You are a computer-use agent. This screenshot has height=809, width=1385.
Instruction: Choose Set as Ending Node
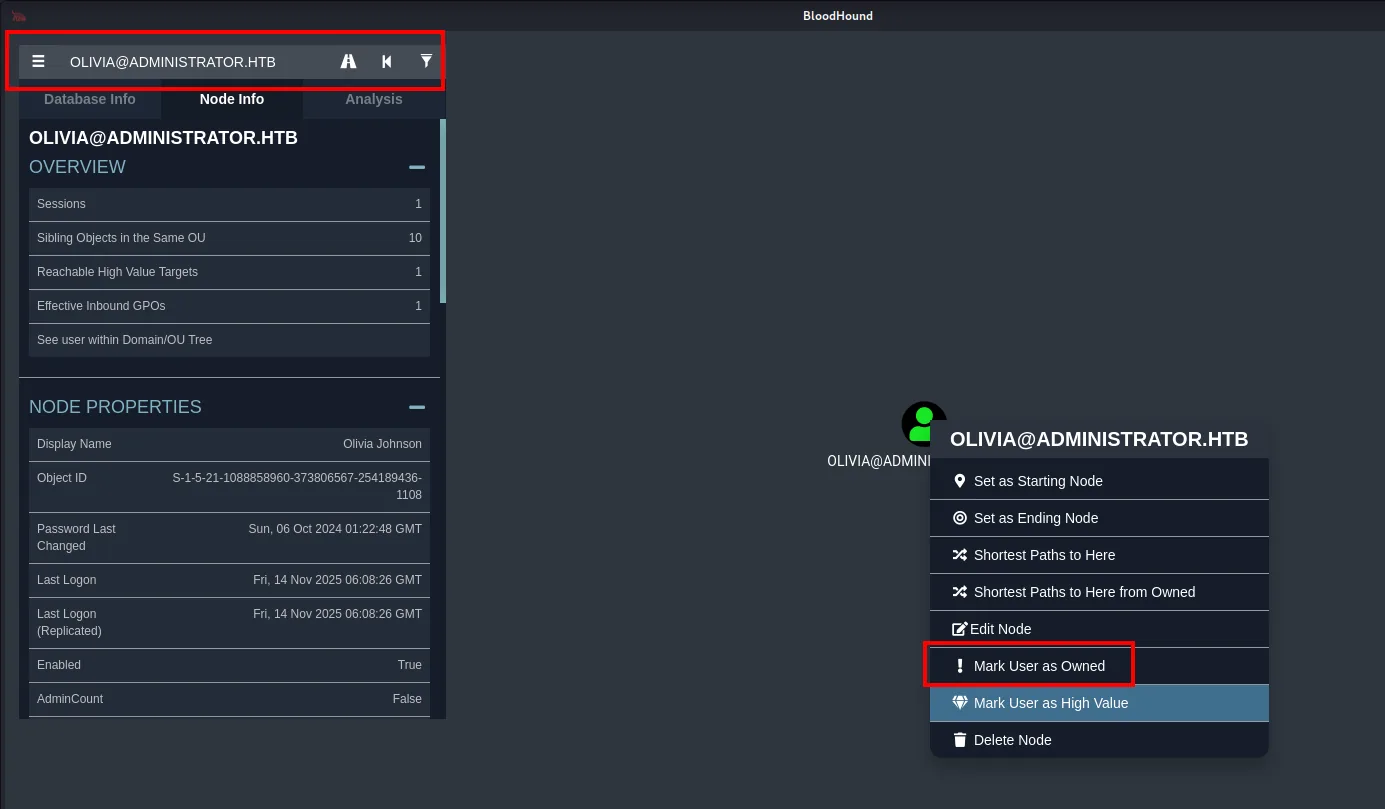point(1099,518)
